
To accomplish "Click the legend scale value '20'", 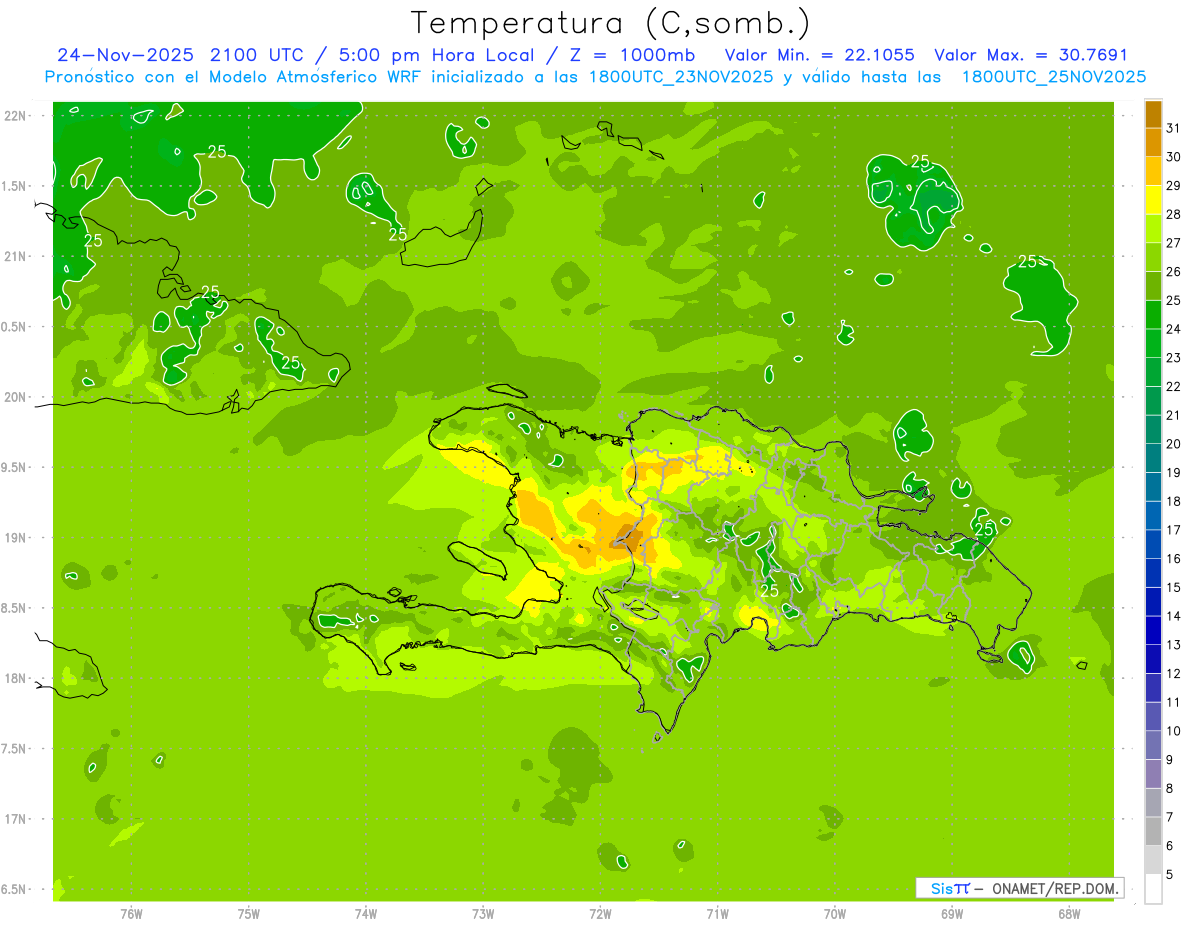I will click(1174, 444).
